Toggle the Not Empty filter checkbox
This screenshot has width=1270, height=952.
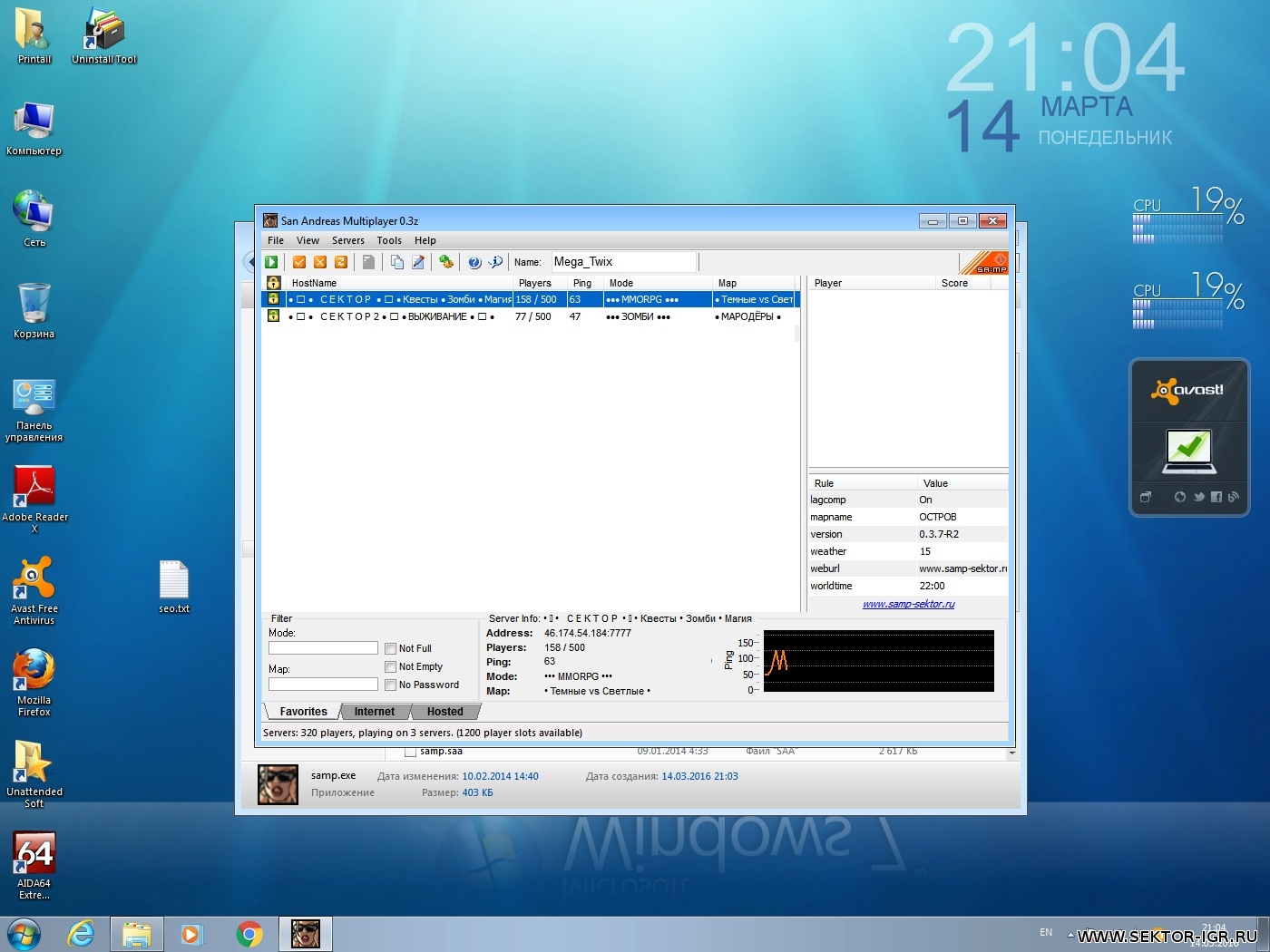tap(391, 666)
